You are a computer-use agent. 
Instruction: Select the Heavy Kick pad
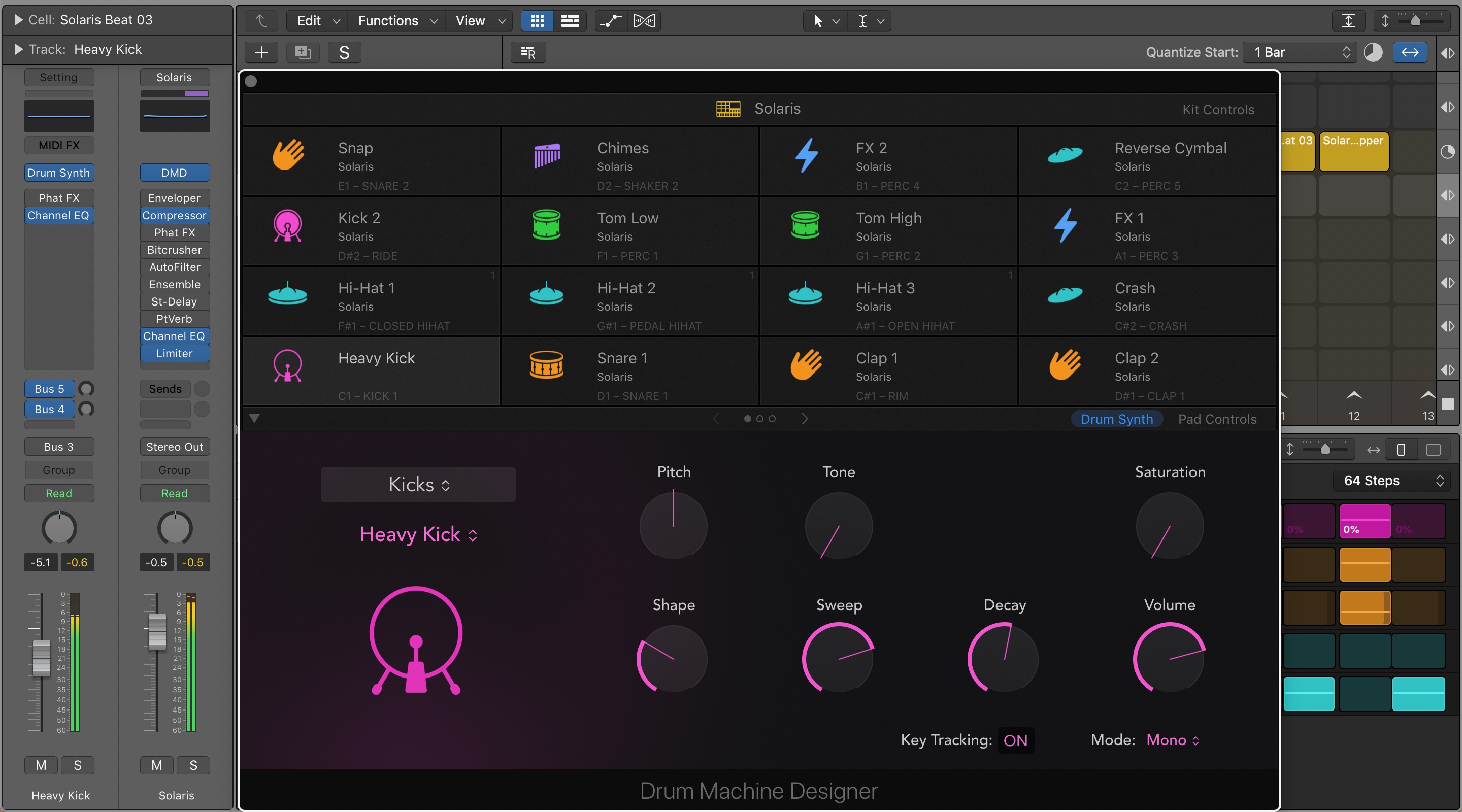(x=372, y=370)
